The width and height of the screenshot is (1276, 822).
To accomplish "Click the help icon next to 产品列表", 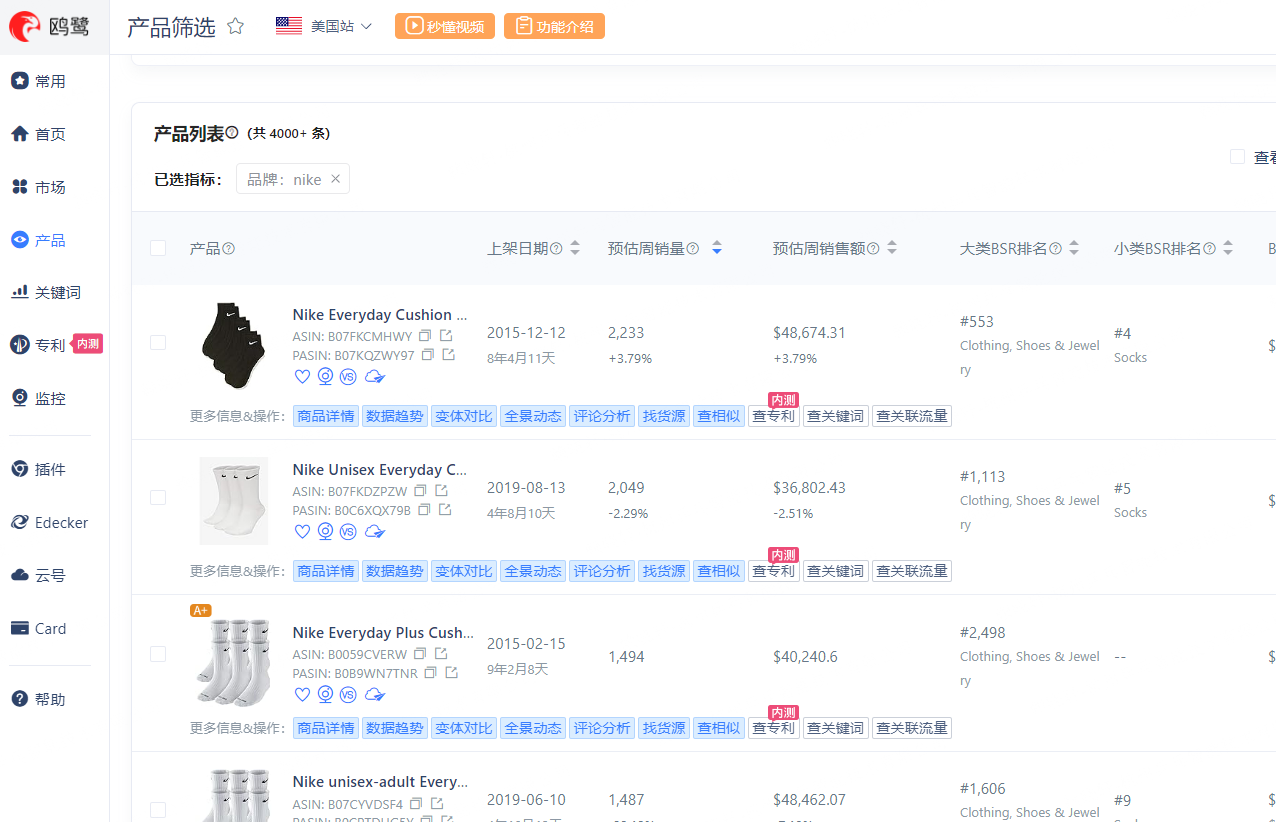I will (232, 132).
